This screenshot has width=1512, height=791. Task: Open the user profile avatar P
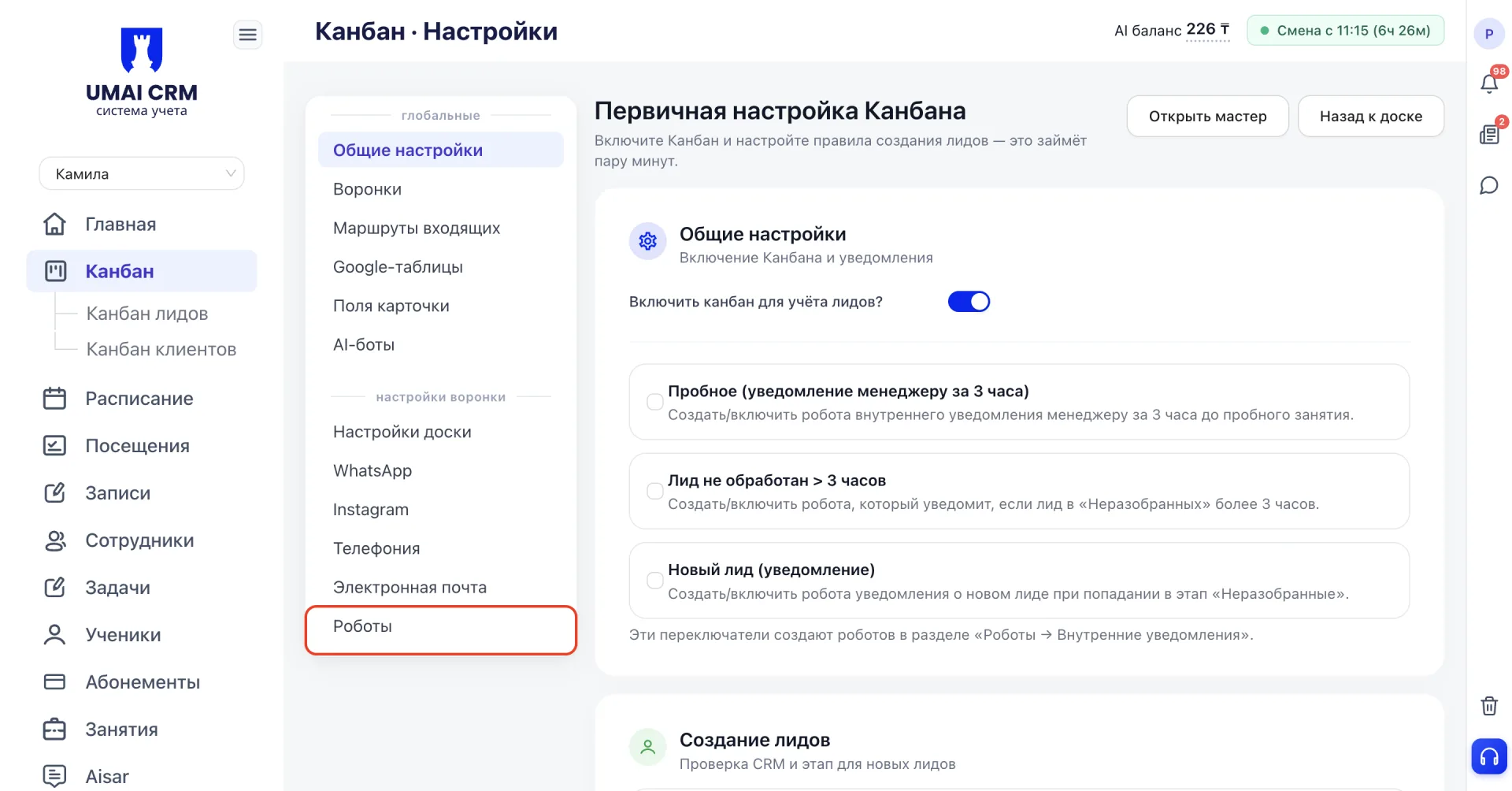(1488, 34)
